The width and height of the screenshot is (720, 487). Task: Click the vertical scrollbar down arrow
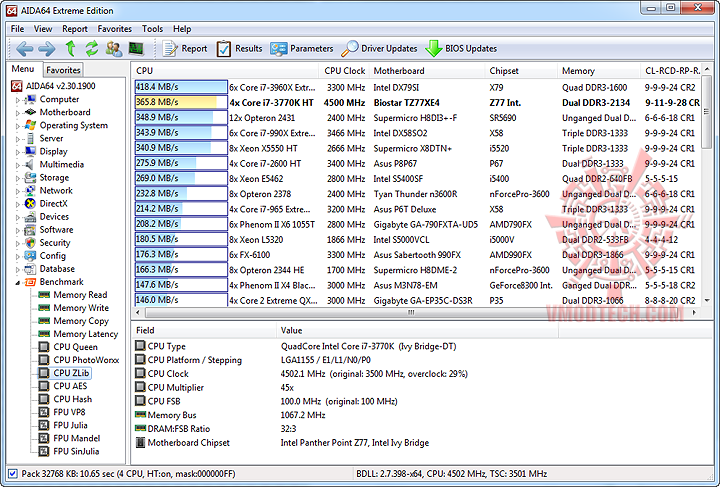pos(707,301)
